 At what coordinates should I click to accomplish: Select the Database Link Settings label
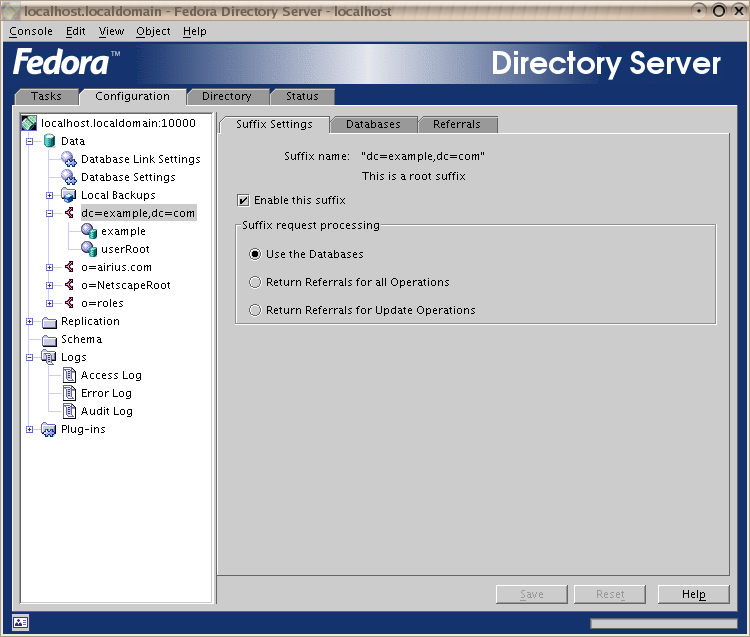tap(141, 159)
